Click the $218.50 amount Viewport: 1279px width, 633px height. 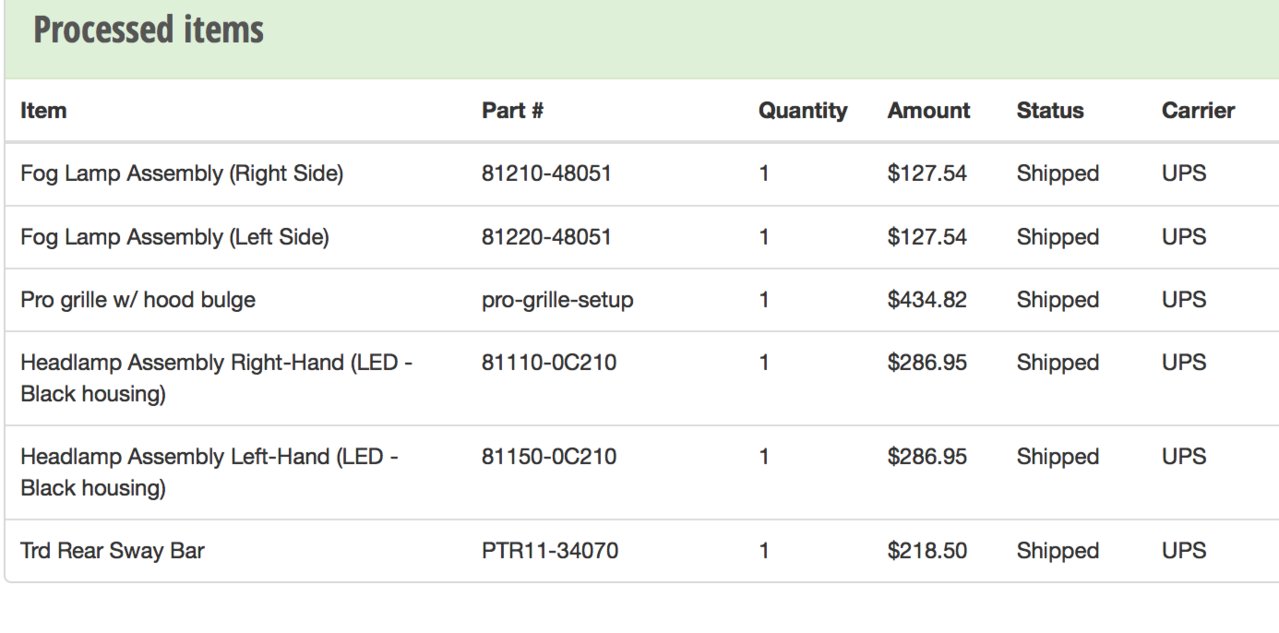click(927, 550)
